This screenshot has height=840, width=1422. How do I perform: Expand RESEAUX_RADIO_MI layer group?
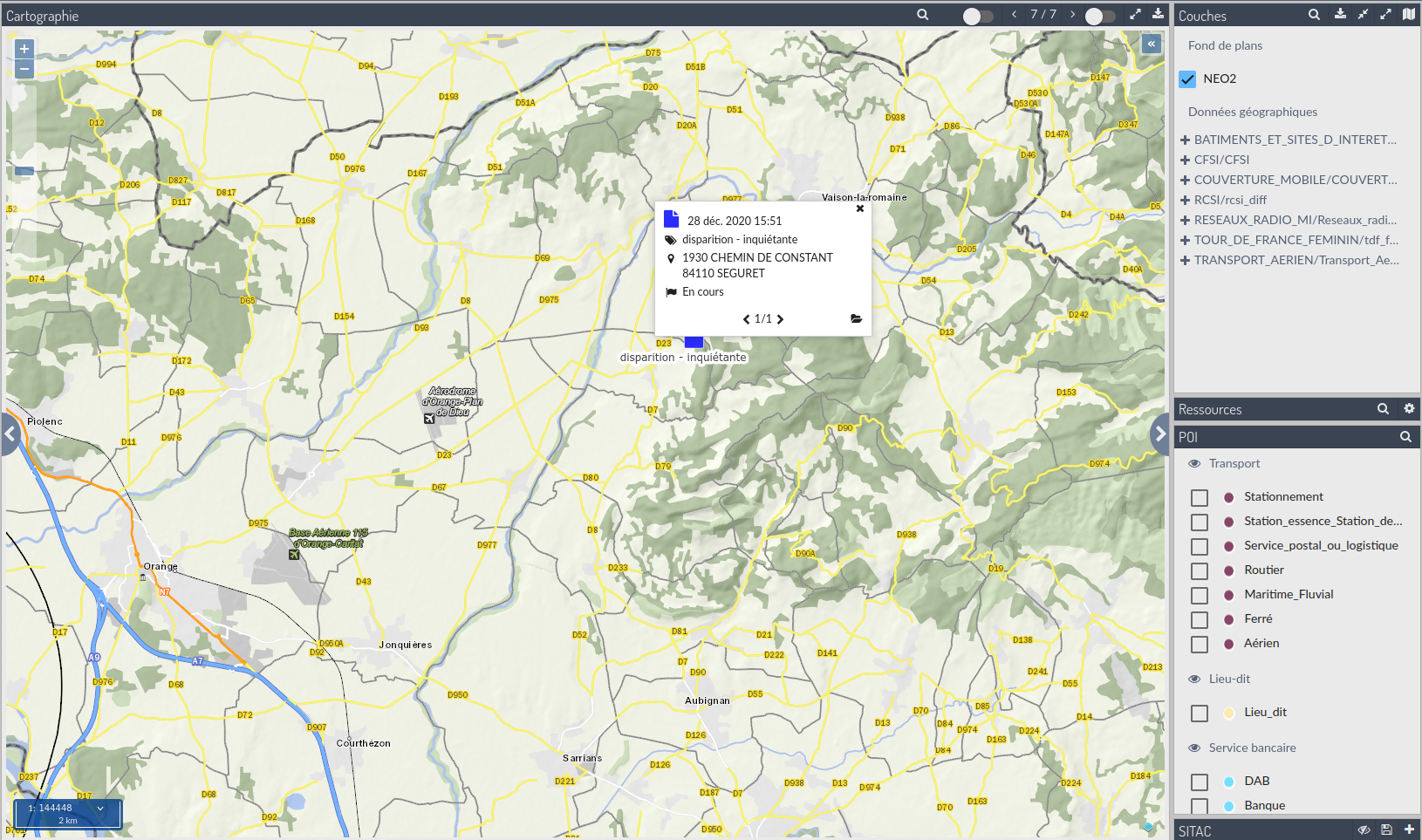pos(1185,220)
